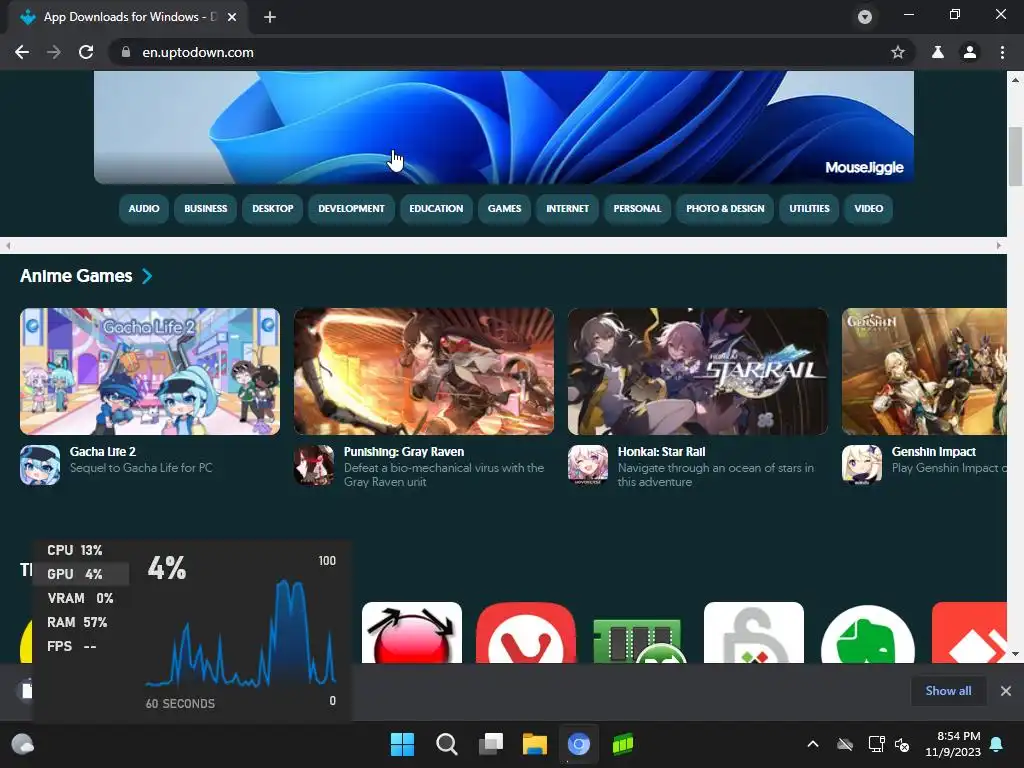
Task: Open the Gacha Life 2 banner thumbnail
Action: click(x=150, y=372)
